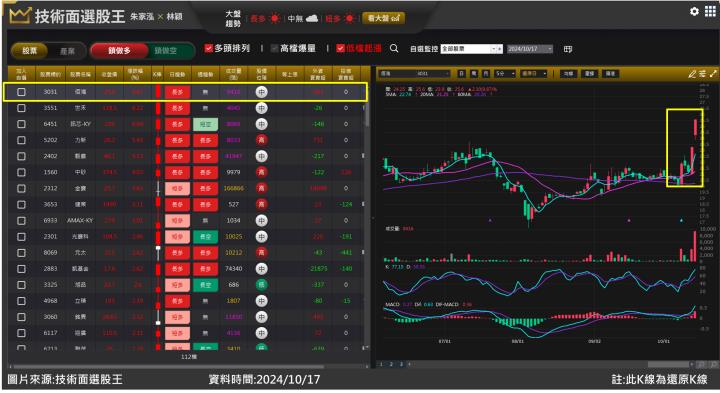
Task: Click the magnifier search icon
Action: click(394, 48)
